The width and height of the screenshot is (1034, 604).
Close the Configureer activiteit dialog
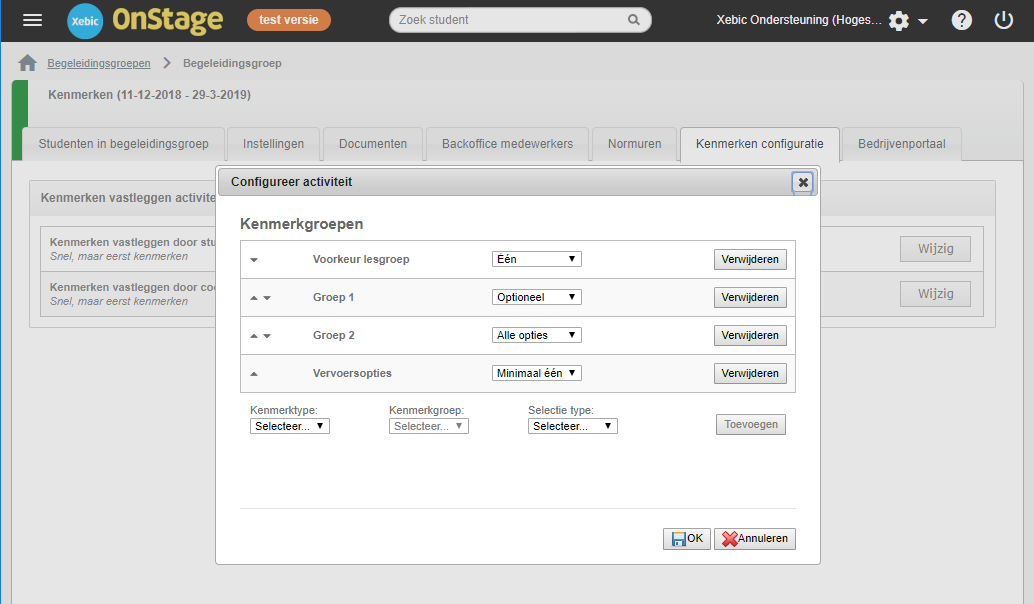pyautogui.click(x=803, y=183)
